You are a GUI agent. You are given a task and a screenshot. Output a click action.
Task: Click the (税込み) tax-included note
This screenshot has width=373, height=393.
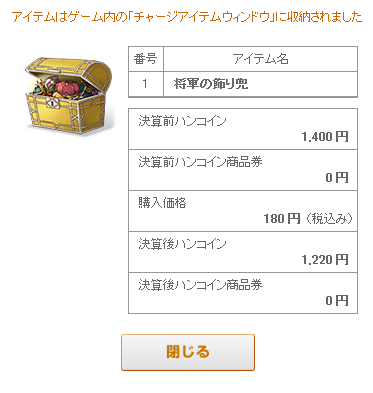pyautogui.click(x=328, y=219)
